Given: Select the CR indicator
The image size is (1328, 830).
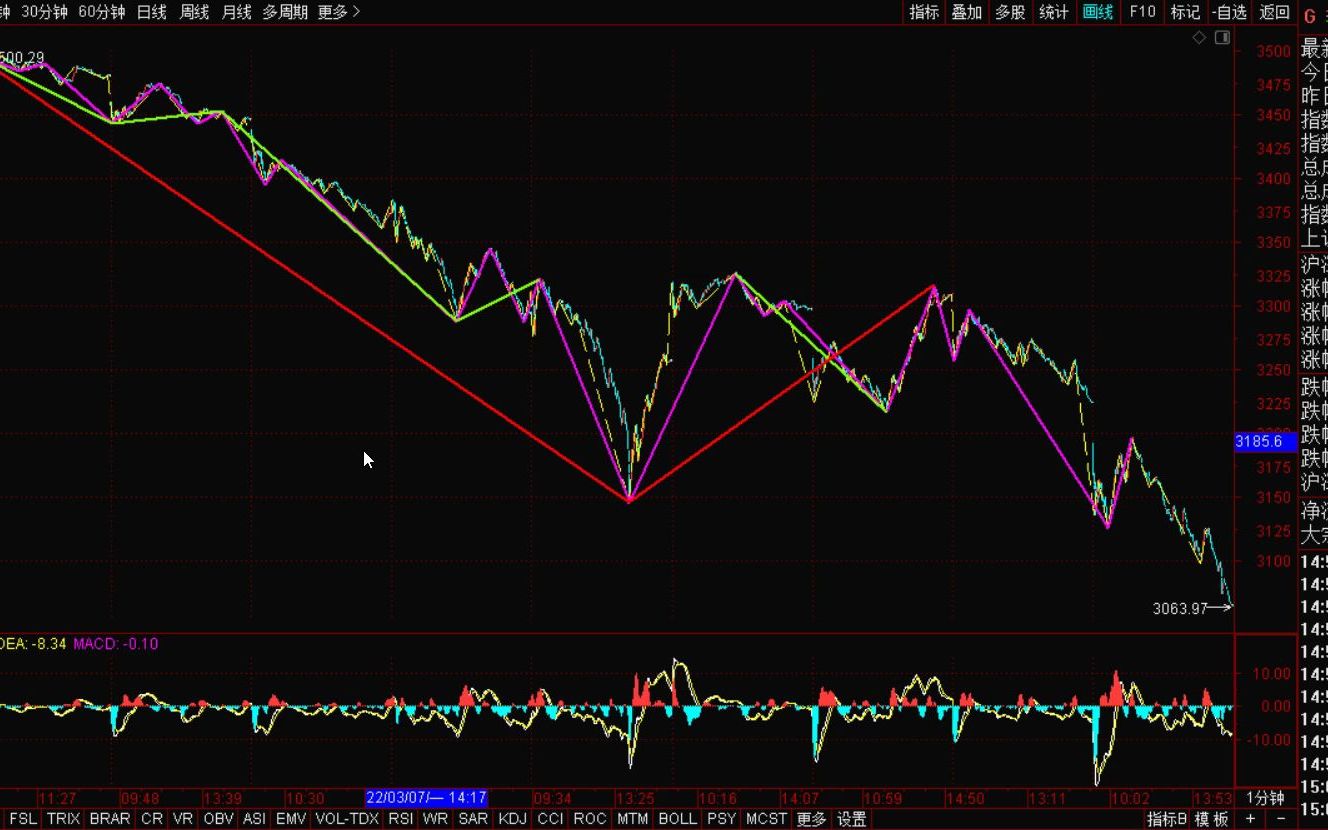Looking at the screenshot, I should tap(152, 819).
